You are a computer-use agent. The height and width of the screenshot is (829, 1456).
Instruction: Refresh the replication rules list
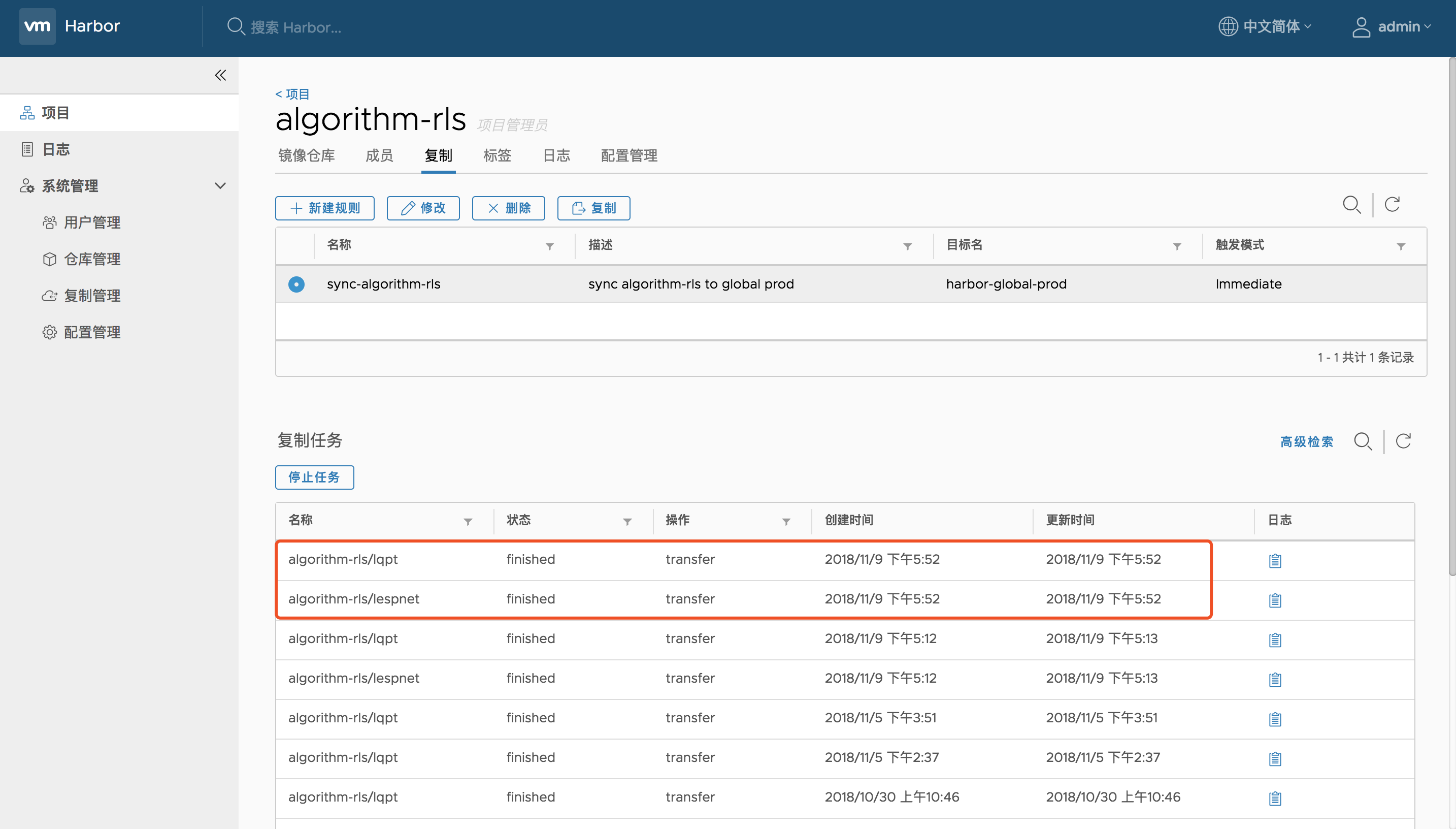coord(1392,204)
